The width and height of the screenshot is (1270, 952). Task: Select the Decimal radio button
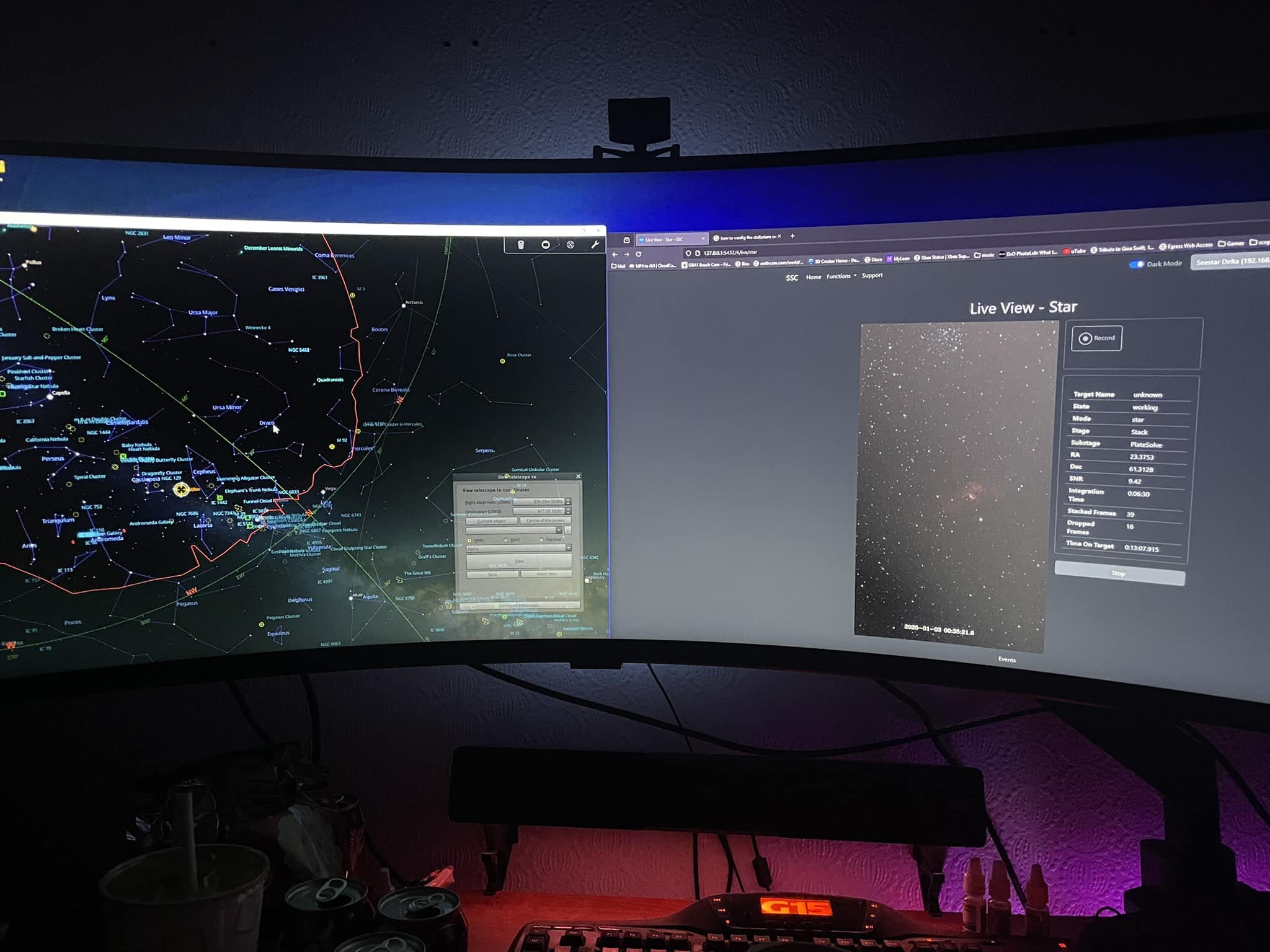pos(541,539)
